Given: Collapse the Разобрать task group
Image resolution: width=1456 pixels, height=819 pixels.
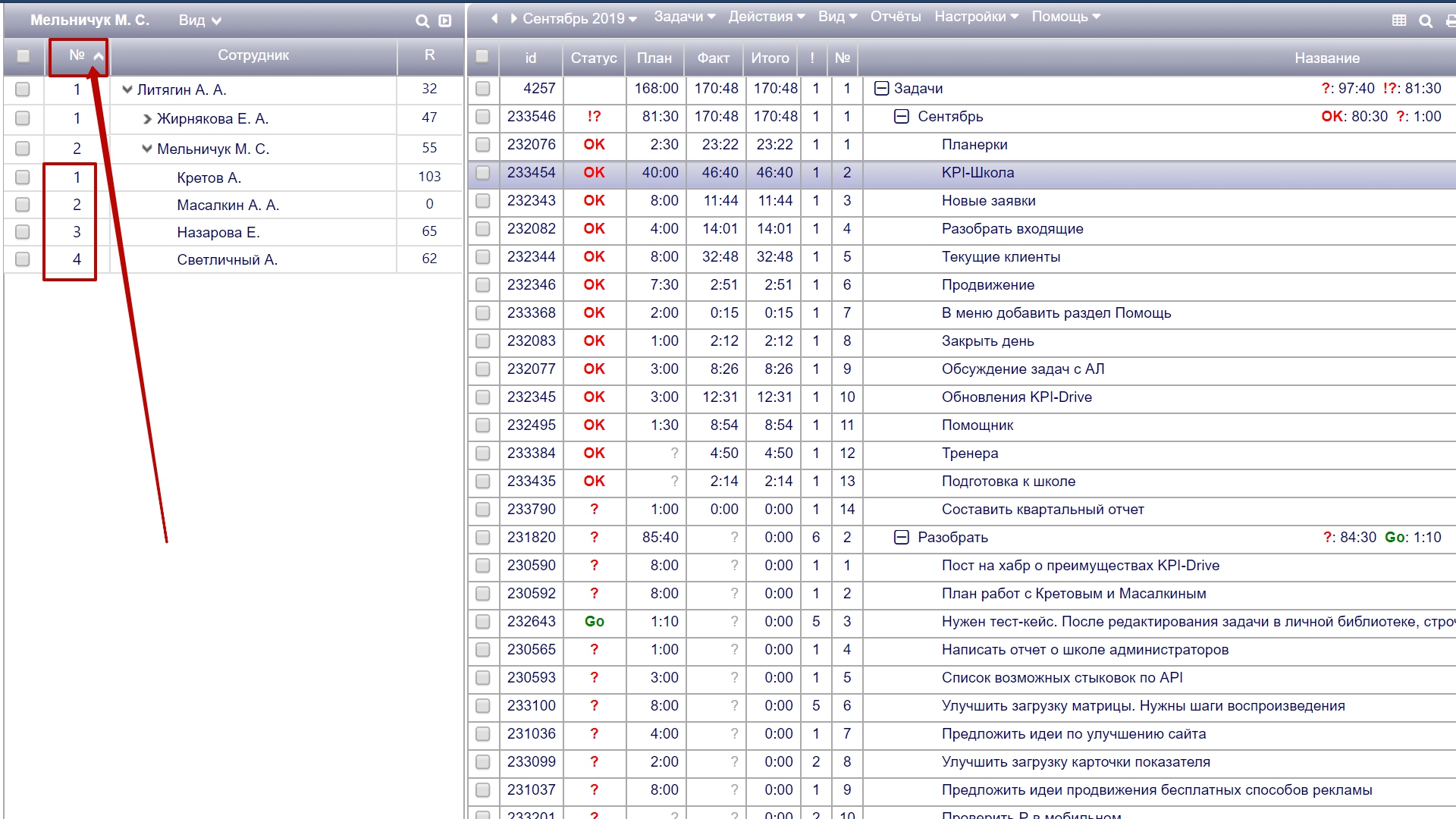Looking at the screenshot, I should click(x=901, y=538).
